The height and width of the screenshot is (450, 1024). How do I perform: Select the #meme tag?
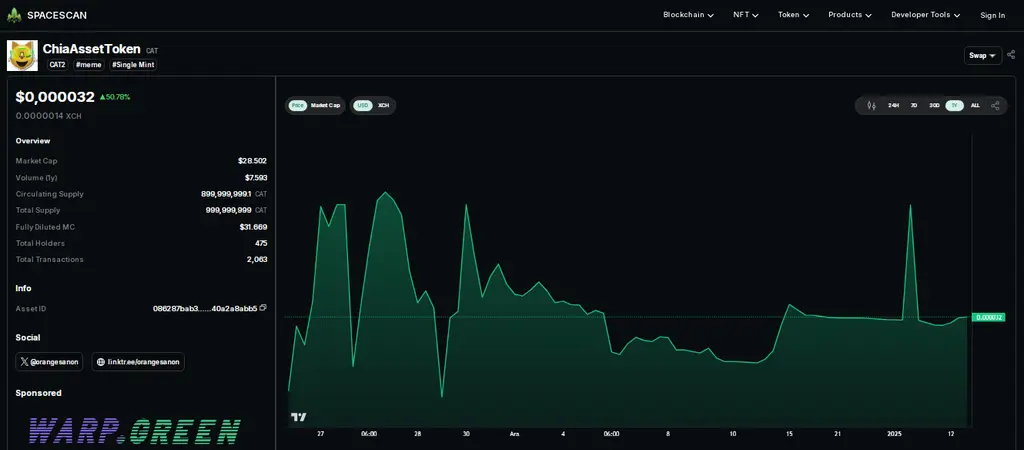88,65
